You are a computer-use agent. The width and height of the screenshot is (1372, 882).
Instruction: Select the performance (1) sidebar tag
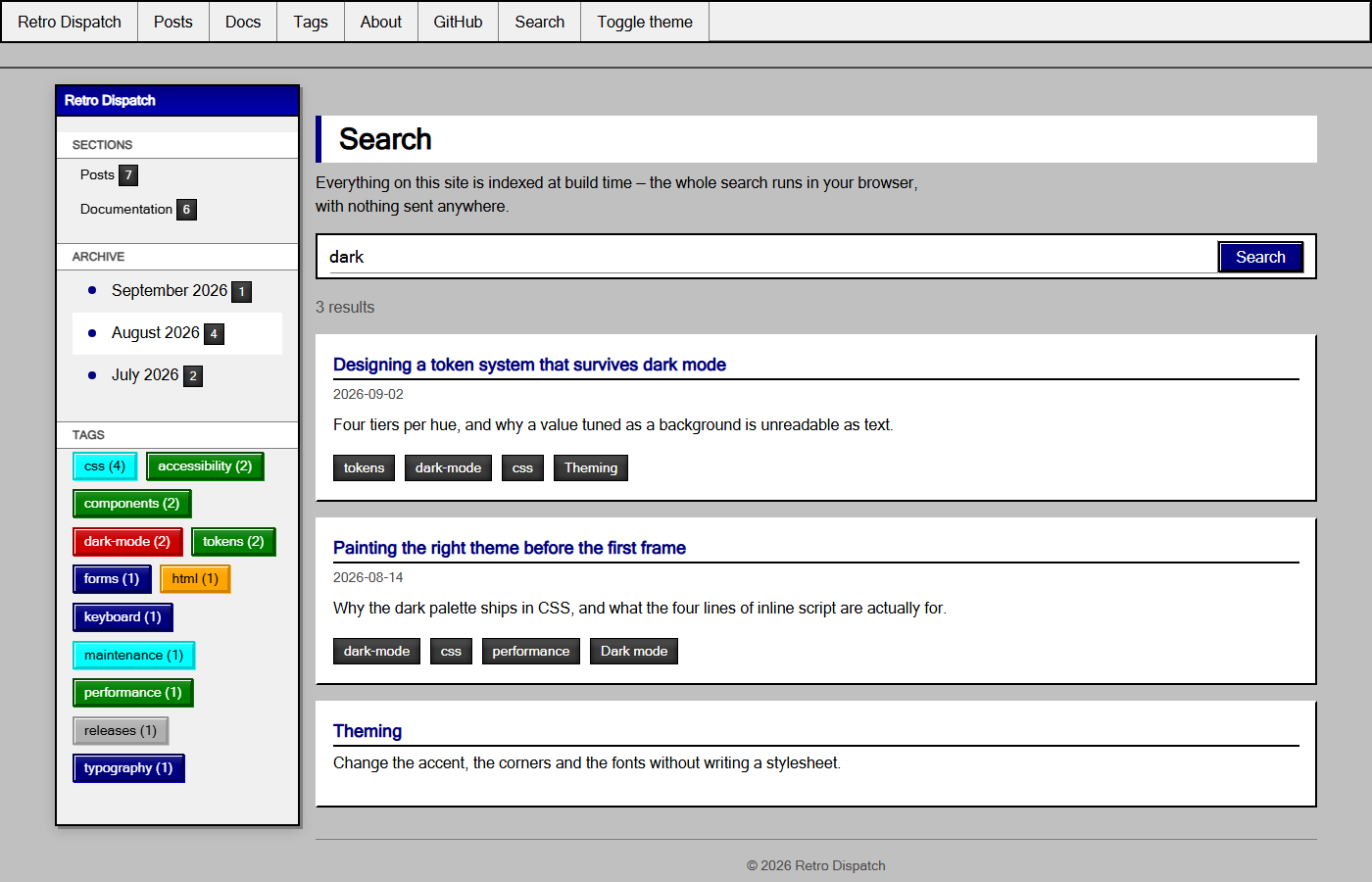click(133, 692)
